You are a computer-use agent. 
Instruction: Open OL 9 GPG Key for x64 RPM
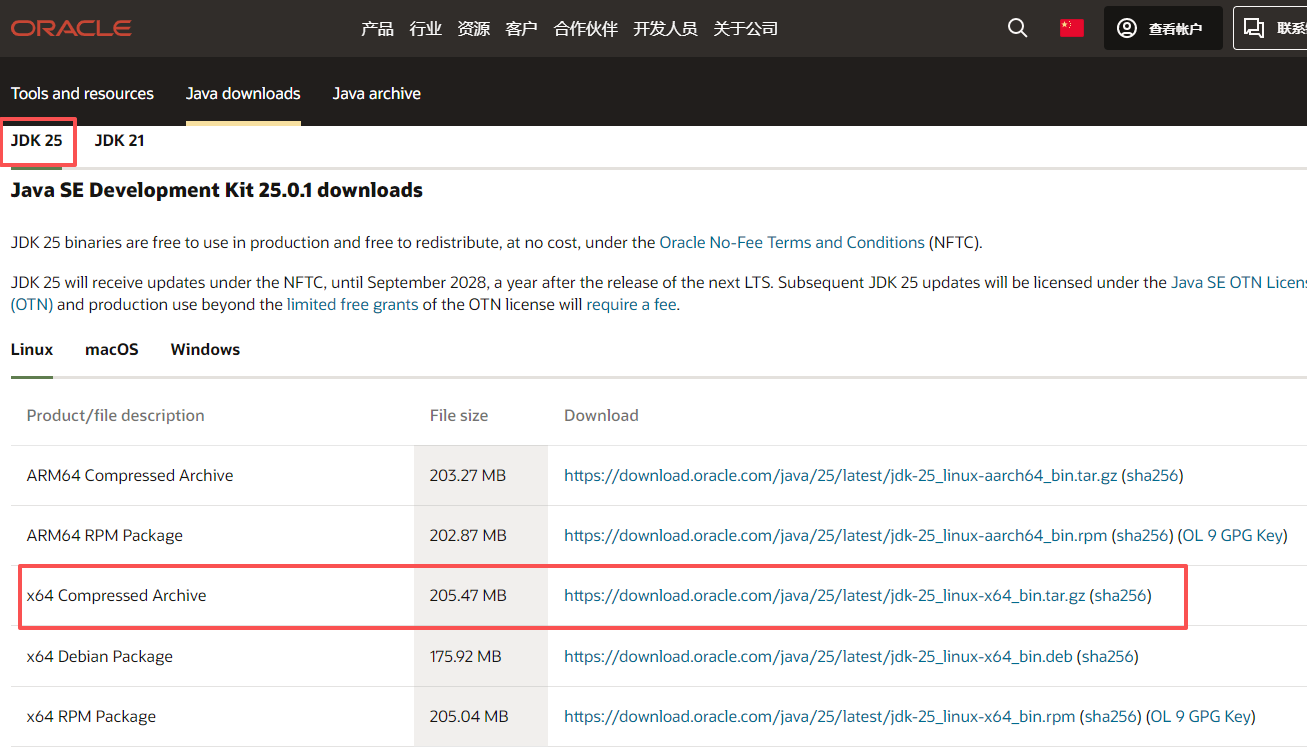1200,717
